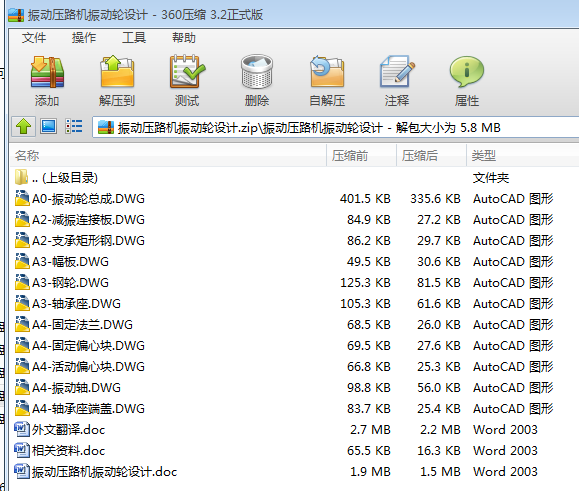Viewport: 579px width, 491px height.
Task: Switch to list detail view button
Action: [74, 126]
